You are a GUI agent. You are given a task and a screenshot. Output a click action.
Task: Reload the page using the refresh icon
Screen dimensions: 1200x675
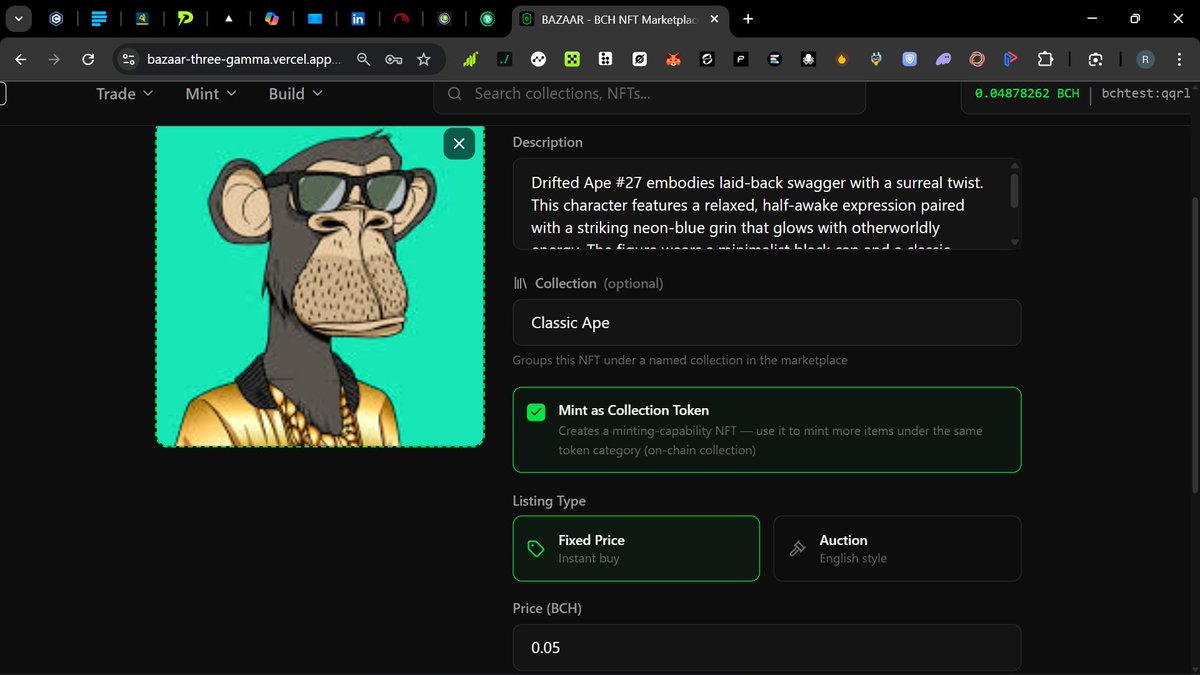[88, 59]
